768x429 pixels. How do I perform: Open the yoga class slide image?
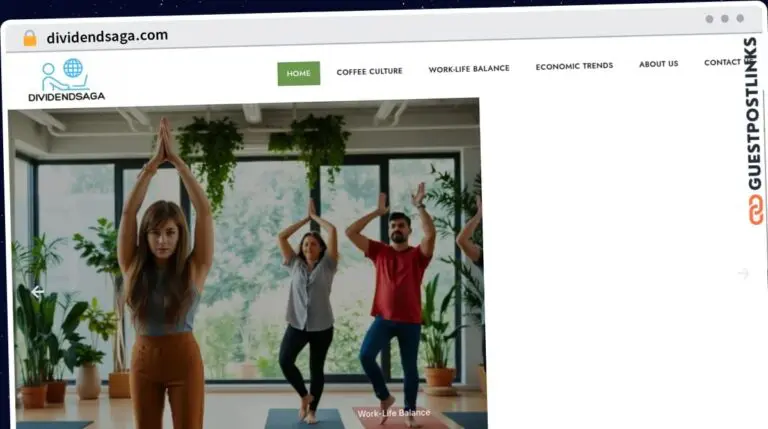(247, 264)
